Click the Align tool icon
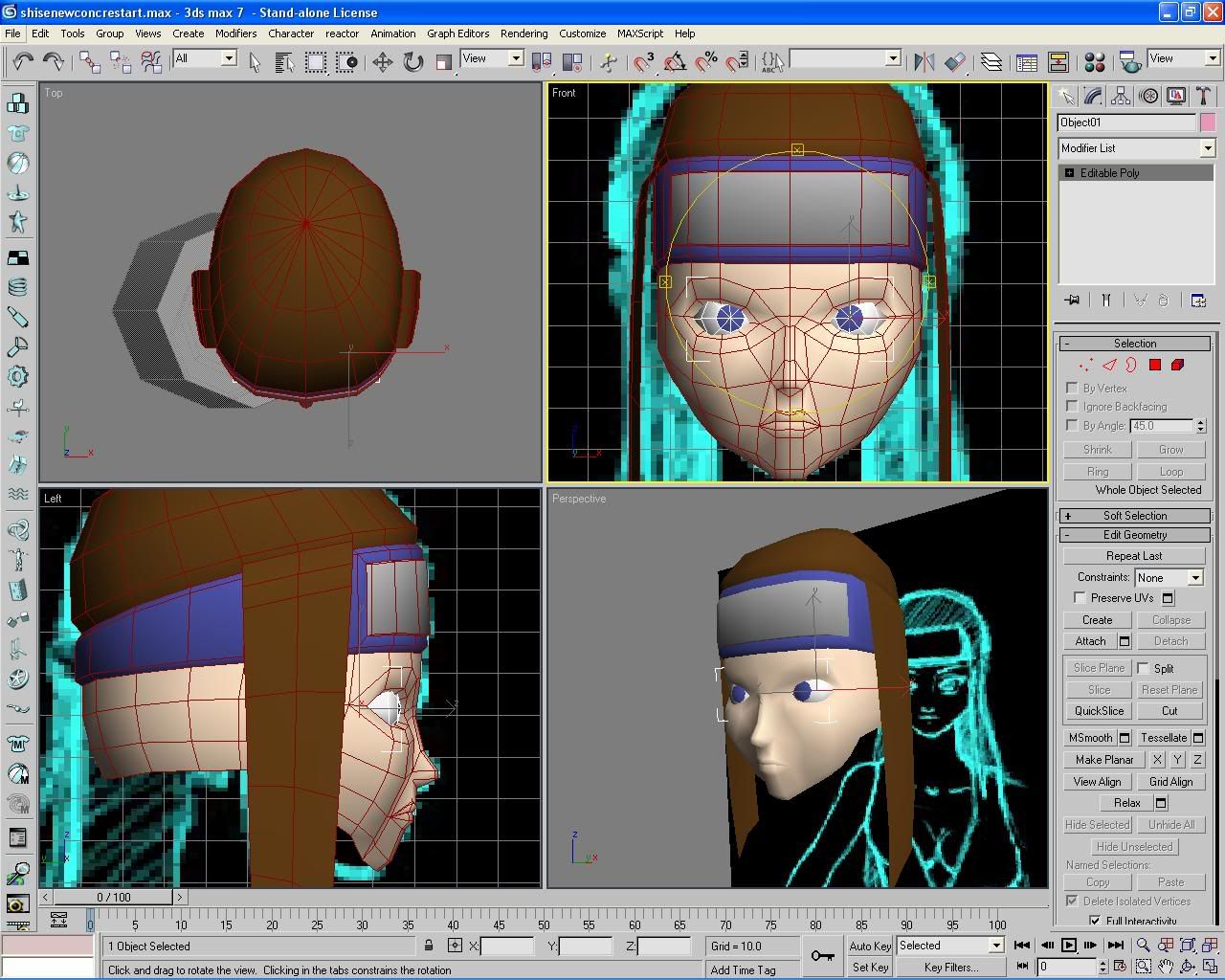This screenshot has height=980, width=1225. click(x=955, y=62)
